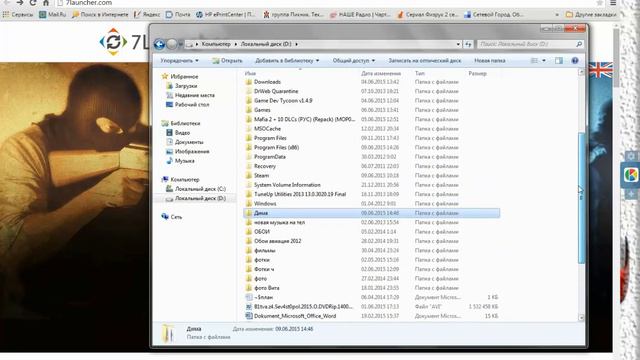Image resolution: width=640 pixels, height=360 pixels.
Task: Select Недавние места in the sidebar
Action: pyautogui.click(x=195, y=95)
